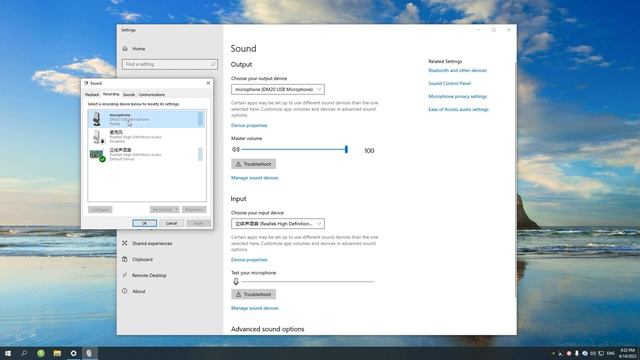Click Troubleshoot under Test your microphone
The image size is (640, 360).
[x=253, y=294]
